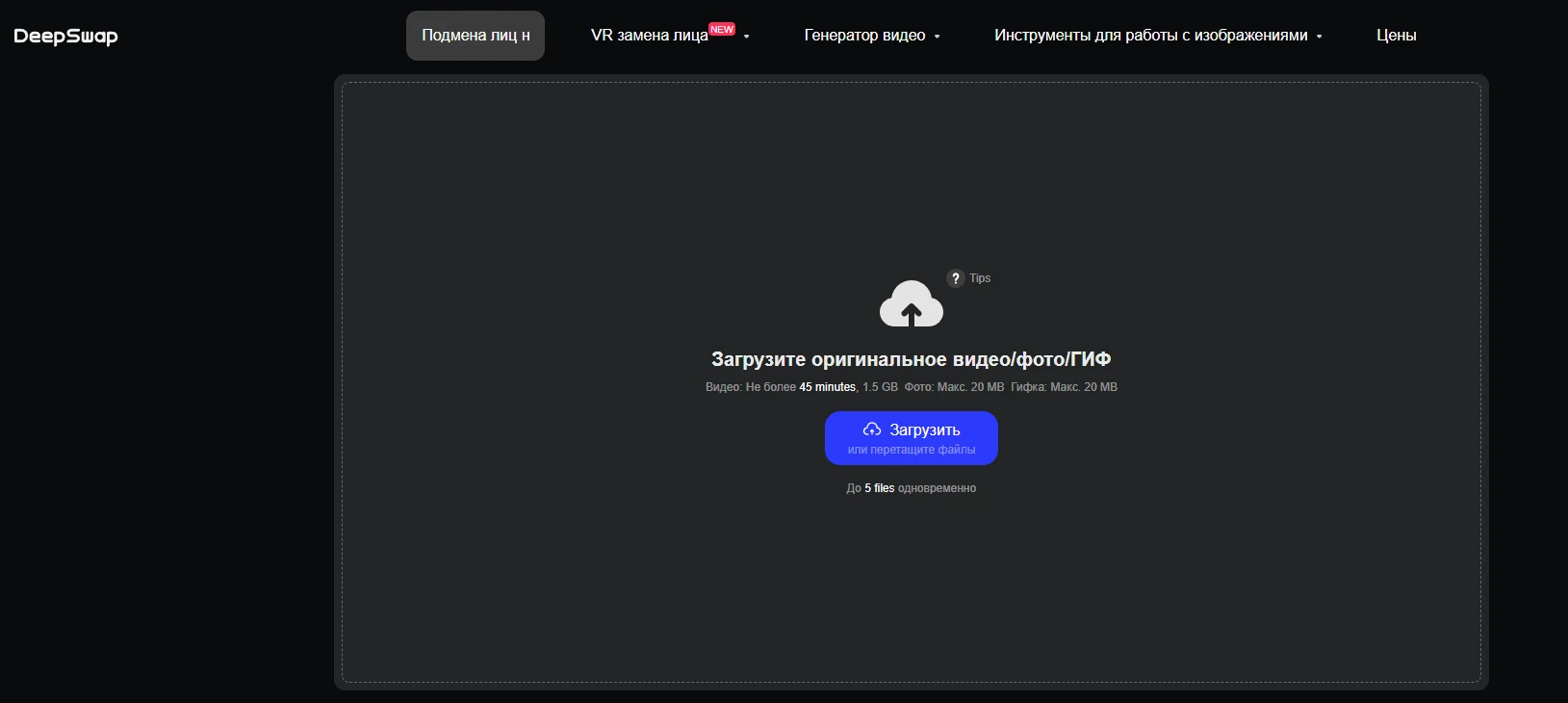Expand the arrow beside Инструменты для работы с изображениями
This screenshot has height=703, width=1568.
pos(1319,37)
